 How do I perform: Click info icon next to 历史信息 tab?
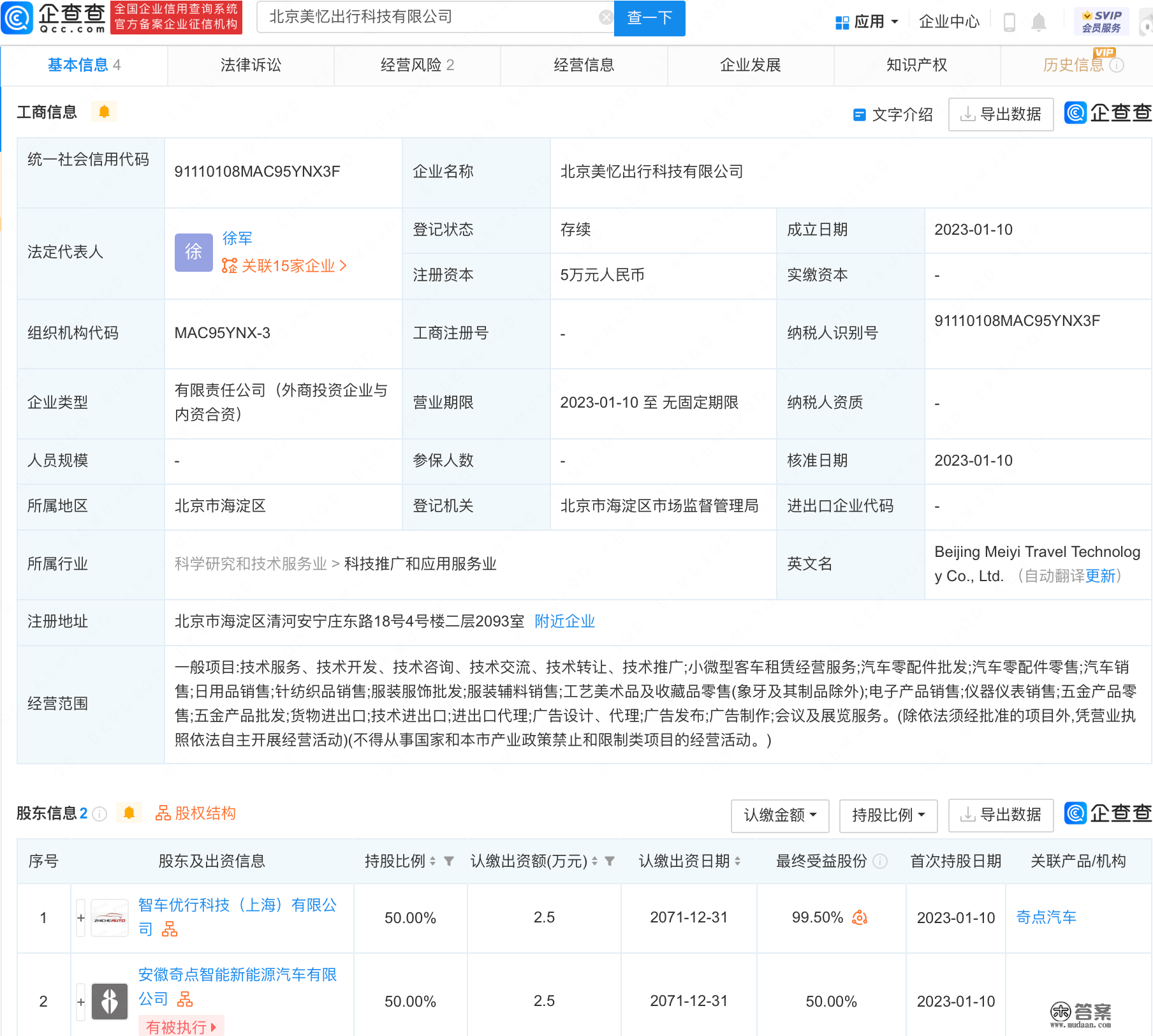1117,65
